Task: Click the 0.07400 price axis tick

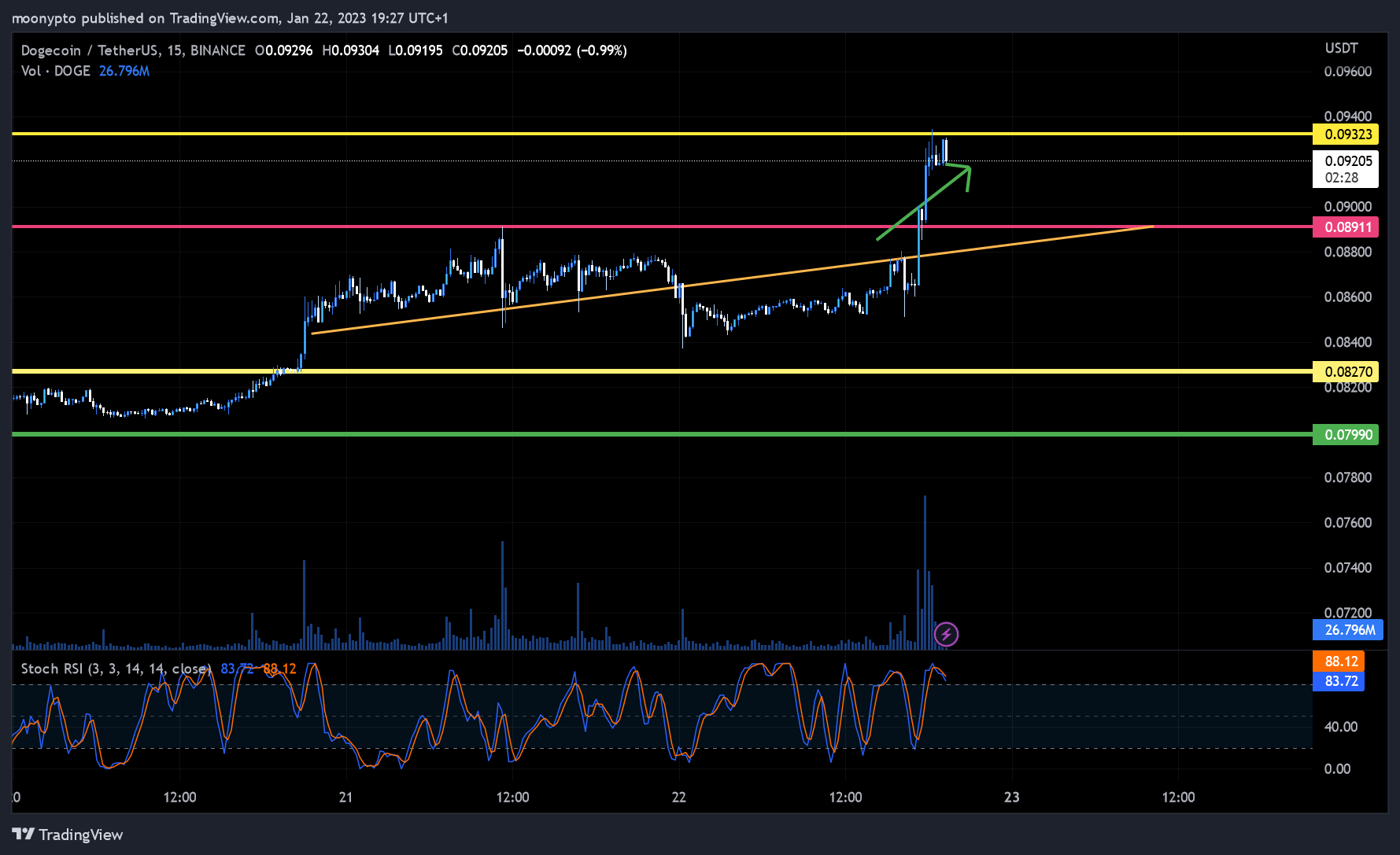Action: (1347, 568)
